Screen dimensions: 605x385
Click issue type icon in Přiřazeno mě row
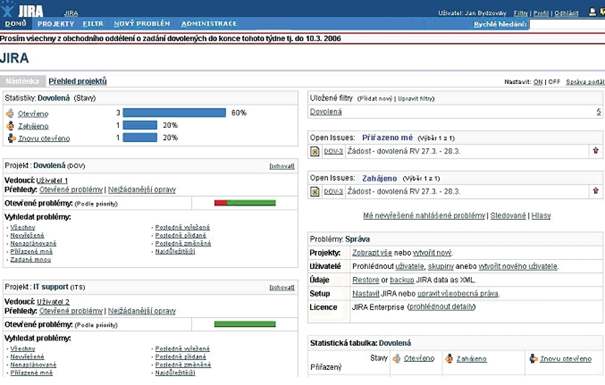315,152
